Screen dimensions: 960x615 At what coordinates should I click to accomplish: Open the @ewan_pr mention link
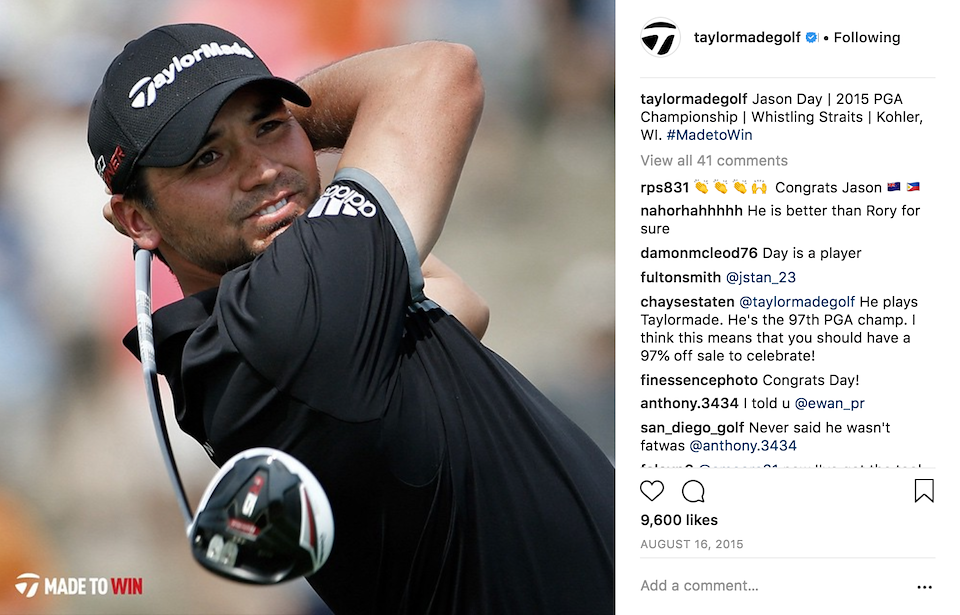[x=830, y=404]
